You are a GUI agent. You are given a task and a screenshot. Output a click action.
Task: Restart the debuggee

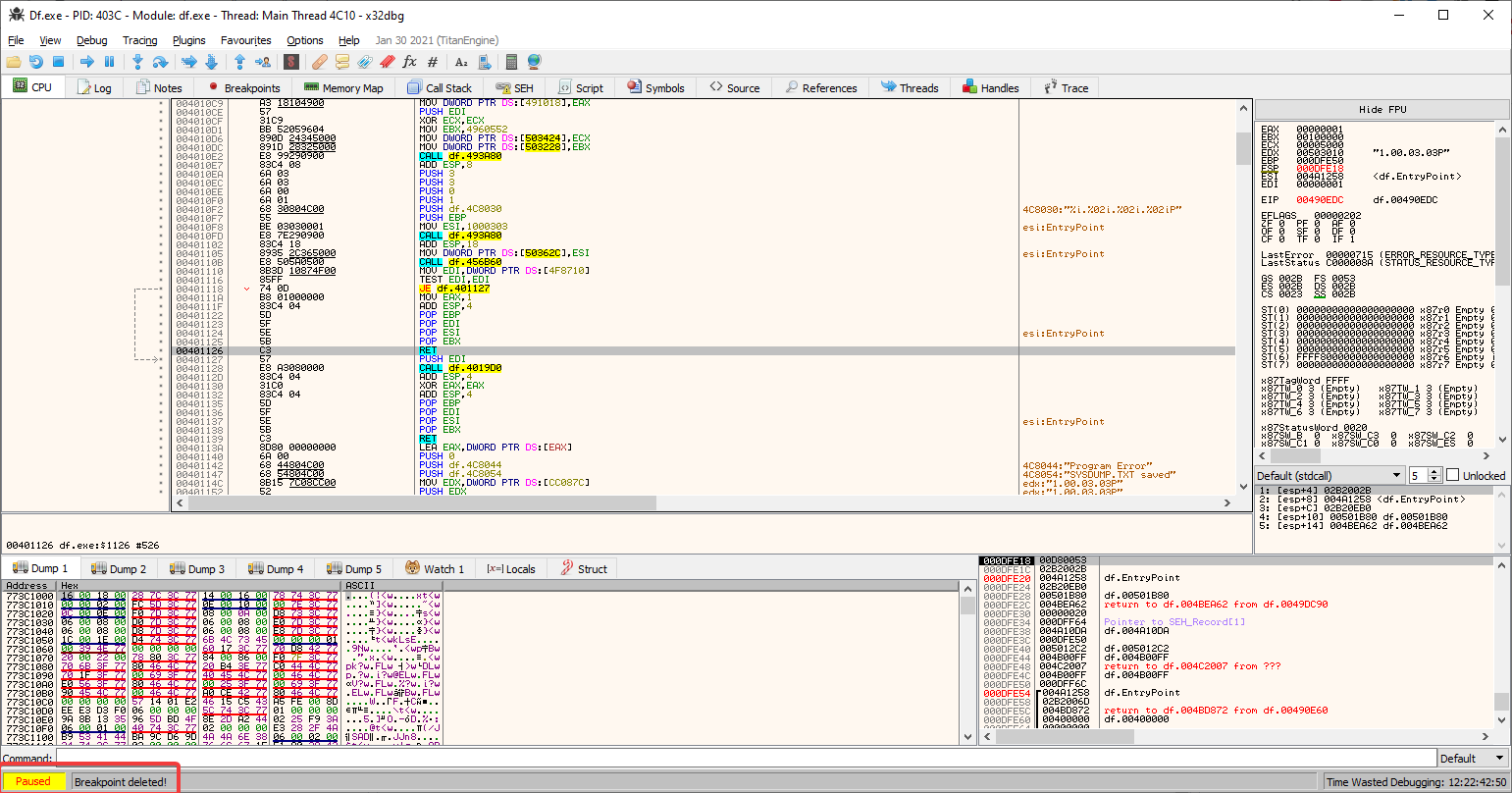point(37,61)
